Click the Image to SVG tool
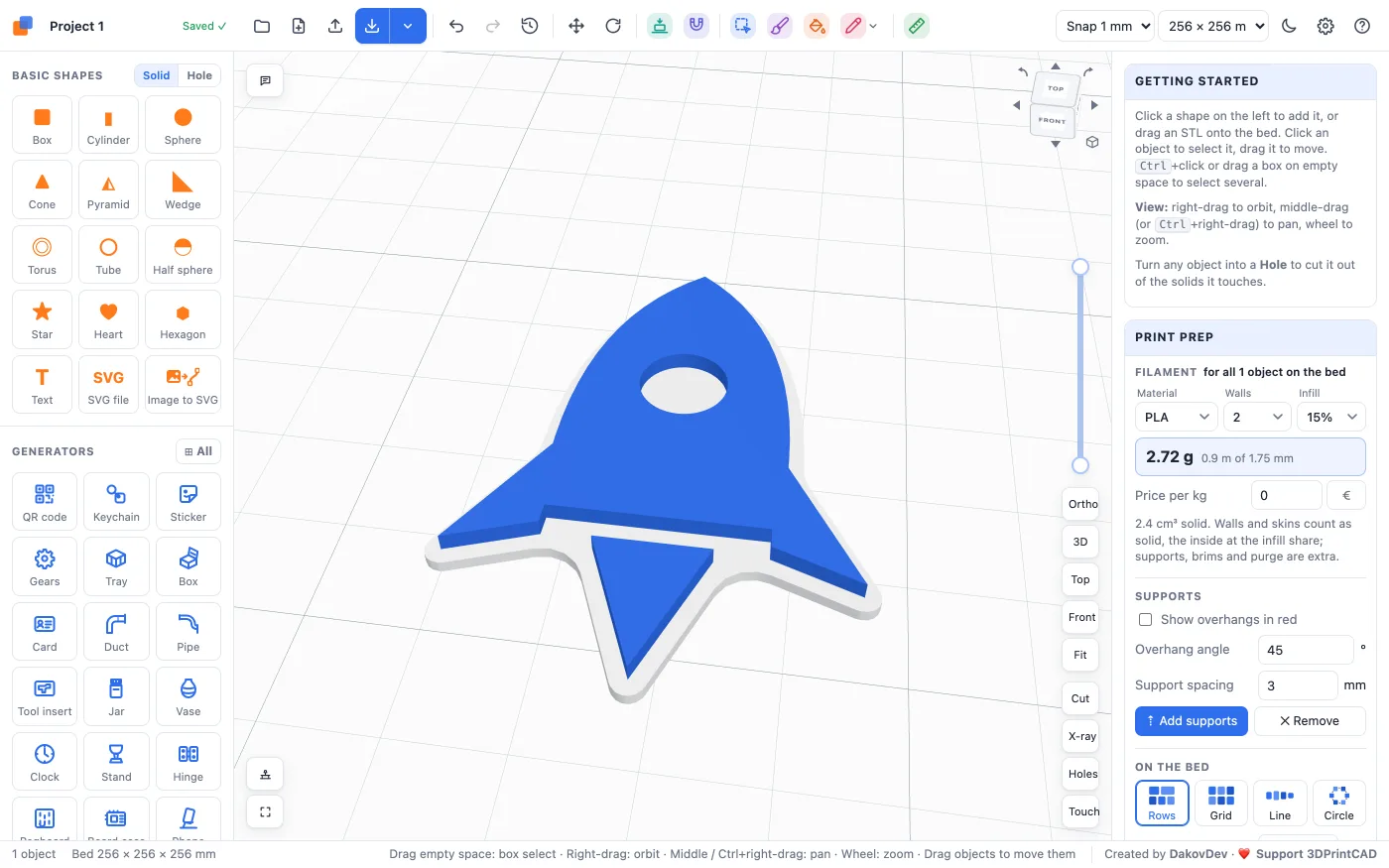The height and width of the screenshot is (868, 1389). click(x=183, y=384)
